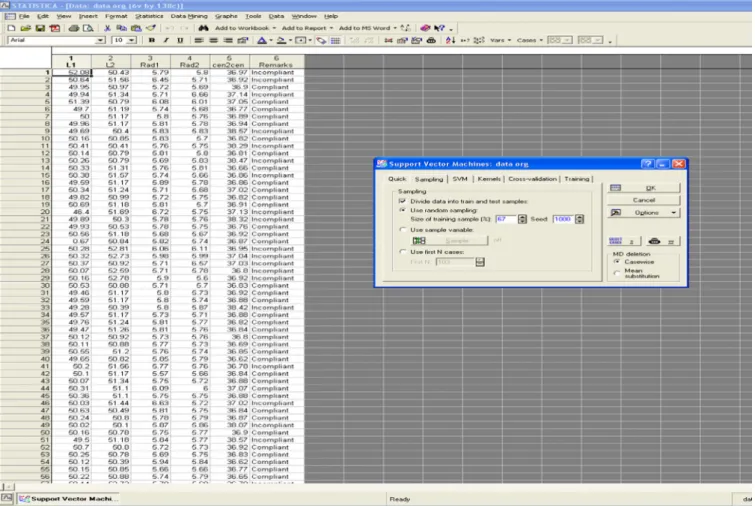The height and width of the screenshot is (506, 755).
Task: Open the Statistics menu
Action: point(149,16)
